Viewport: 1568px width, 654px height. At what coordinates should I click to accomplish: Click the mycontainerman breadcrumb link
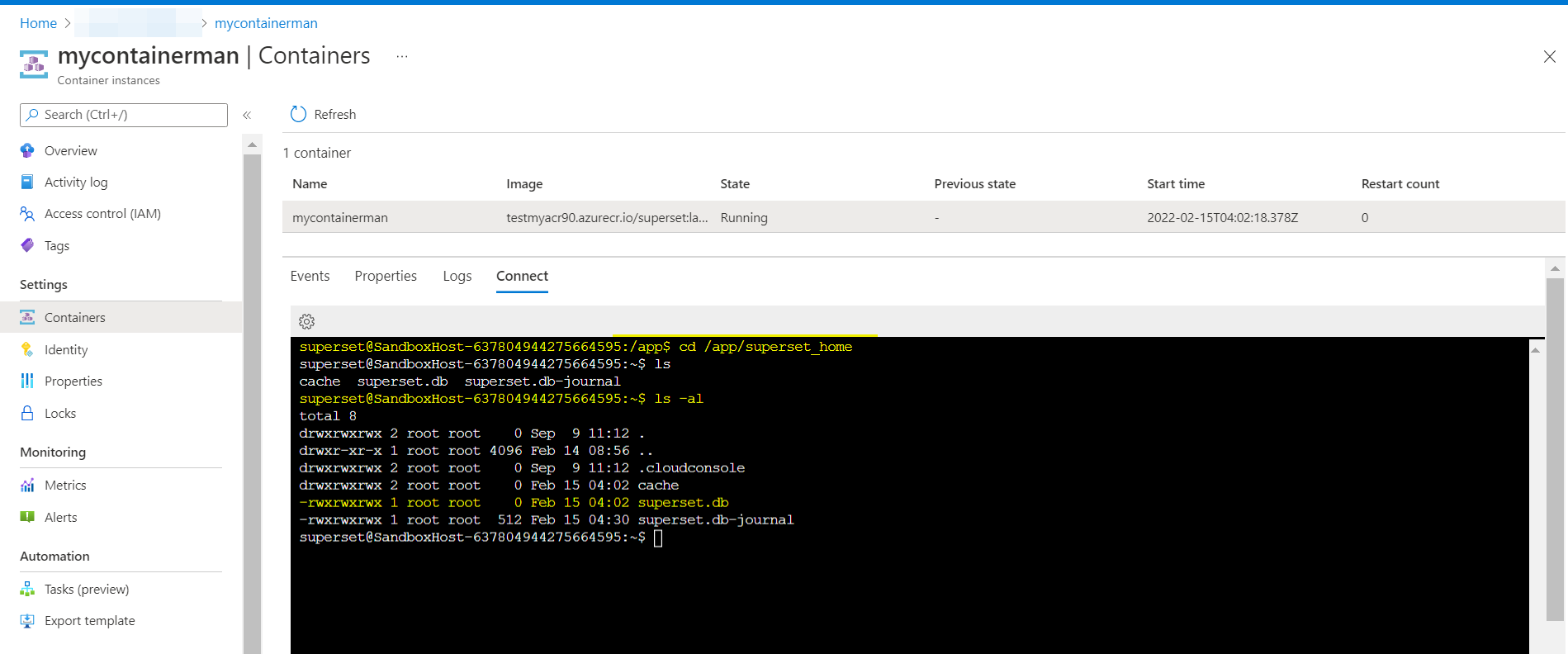[266, 23]
